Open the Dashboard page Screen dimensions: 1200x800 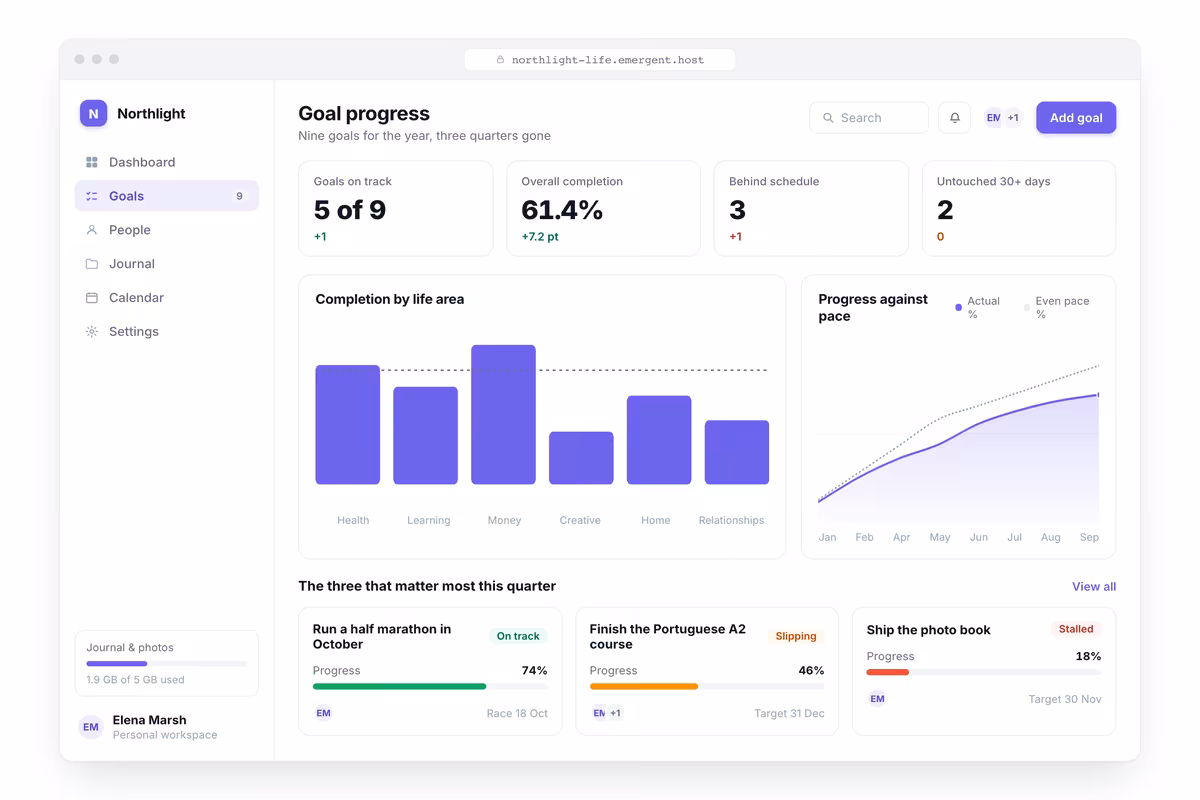point(167,162)
